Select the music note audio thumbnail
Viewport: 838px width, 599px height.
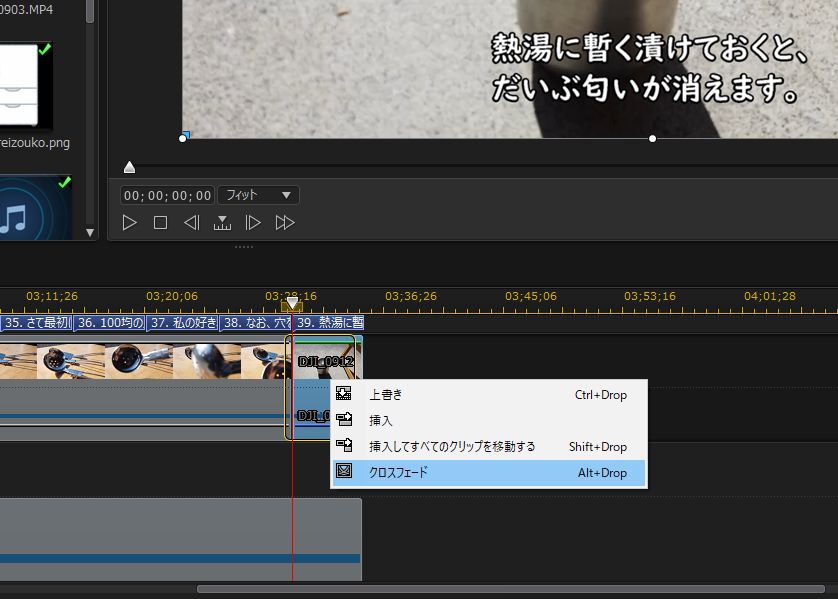pos(35,212)
